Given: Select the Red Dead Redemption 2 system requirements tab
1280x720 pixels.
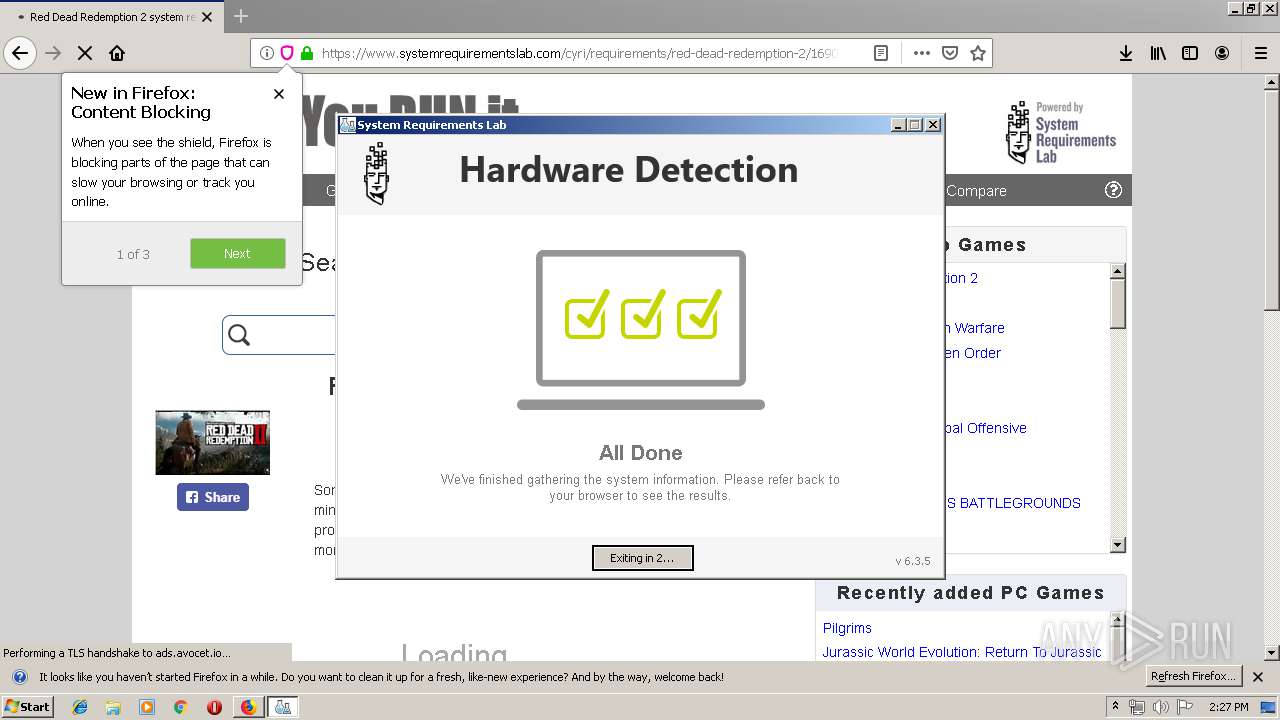Looking at the screenshot, I should point(112,17).
